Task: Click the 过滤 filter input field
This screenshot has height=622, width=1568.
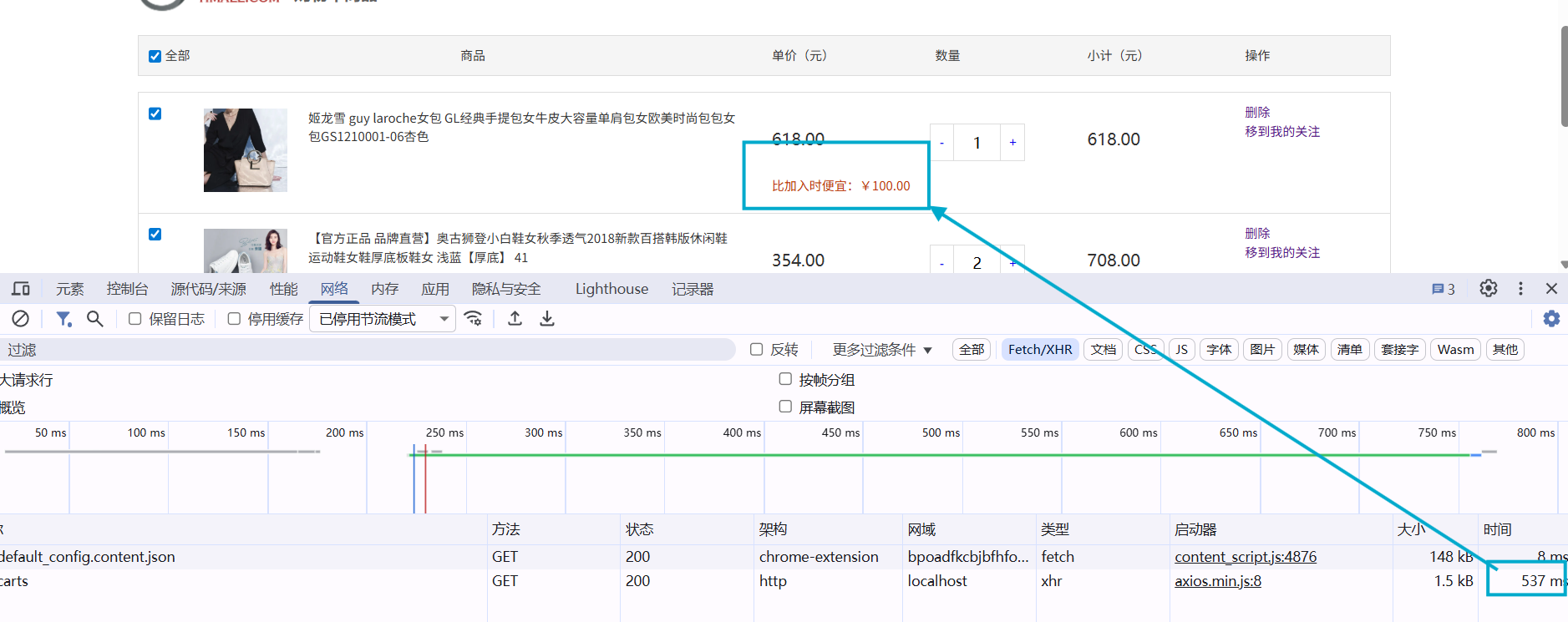Action: pos(368,350)
